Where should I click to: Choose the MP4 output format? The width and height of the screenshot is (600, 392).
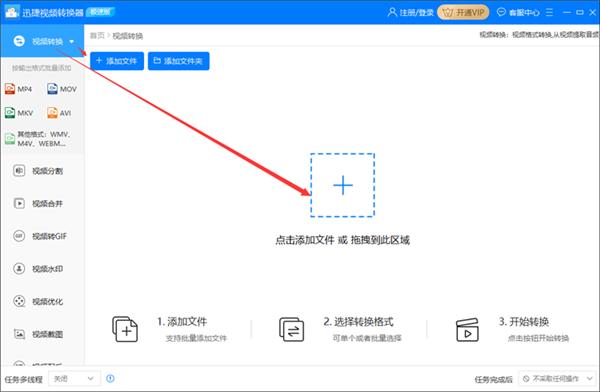(x=18, y=89)
